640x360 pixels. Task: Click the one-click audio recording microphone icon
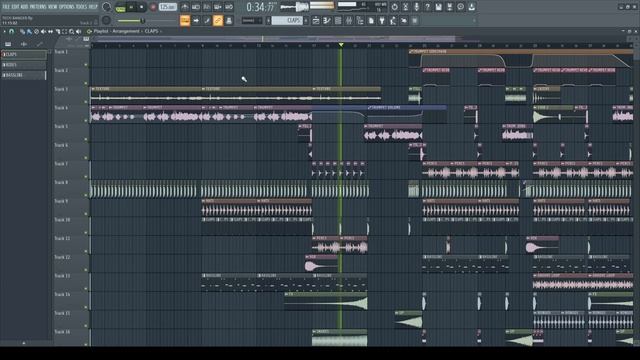tap(416, 7)
